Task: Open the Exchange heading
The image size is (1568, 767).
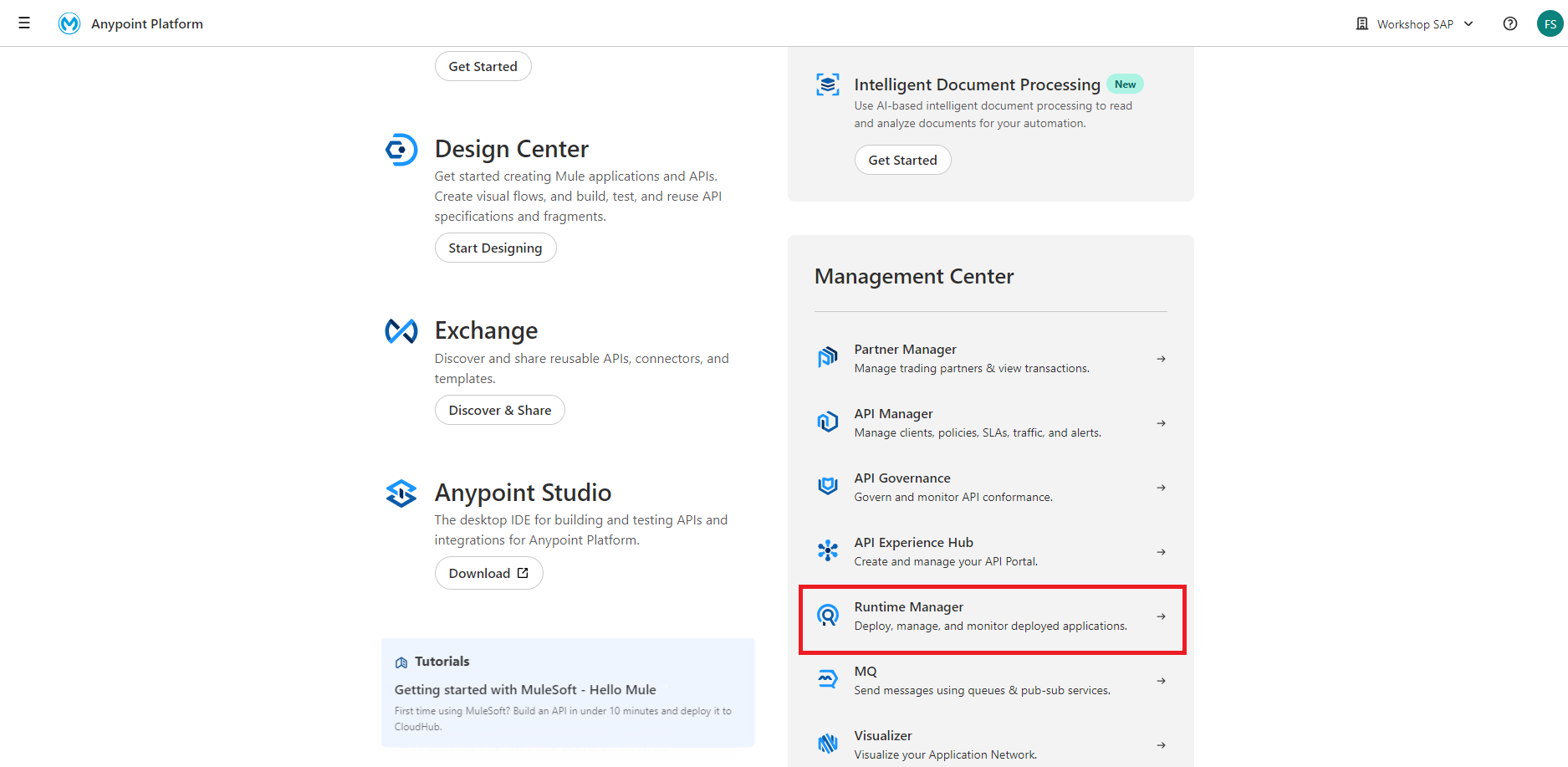Action: pyautogui.click(x=486, y=330)
